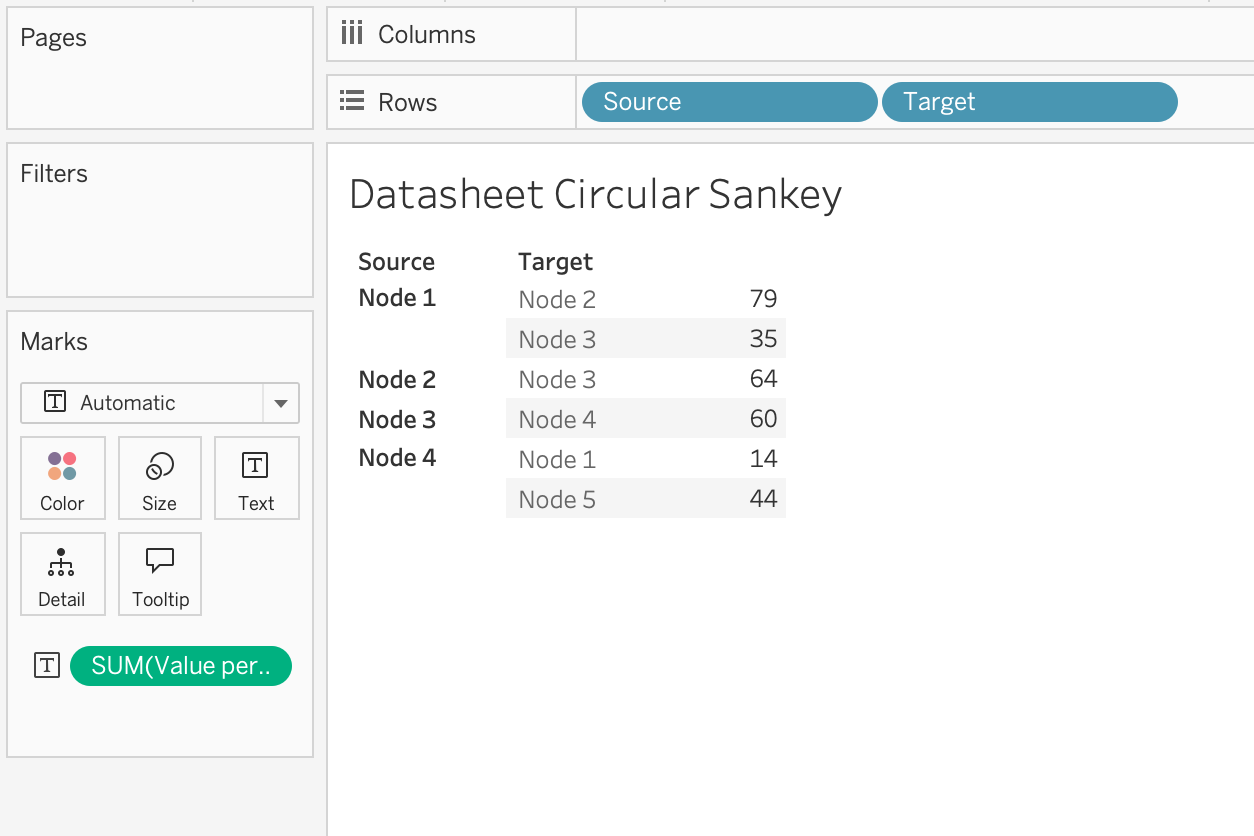Click the Datasheet Circular Sankey title
Viewport: 1254px width, 836px height.
[x=595, y=194]
